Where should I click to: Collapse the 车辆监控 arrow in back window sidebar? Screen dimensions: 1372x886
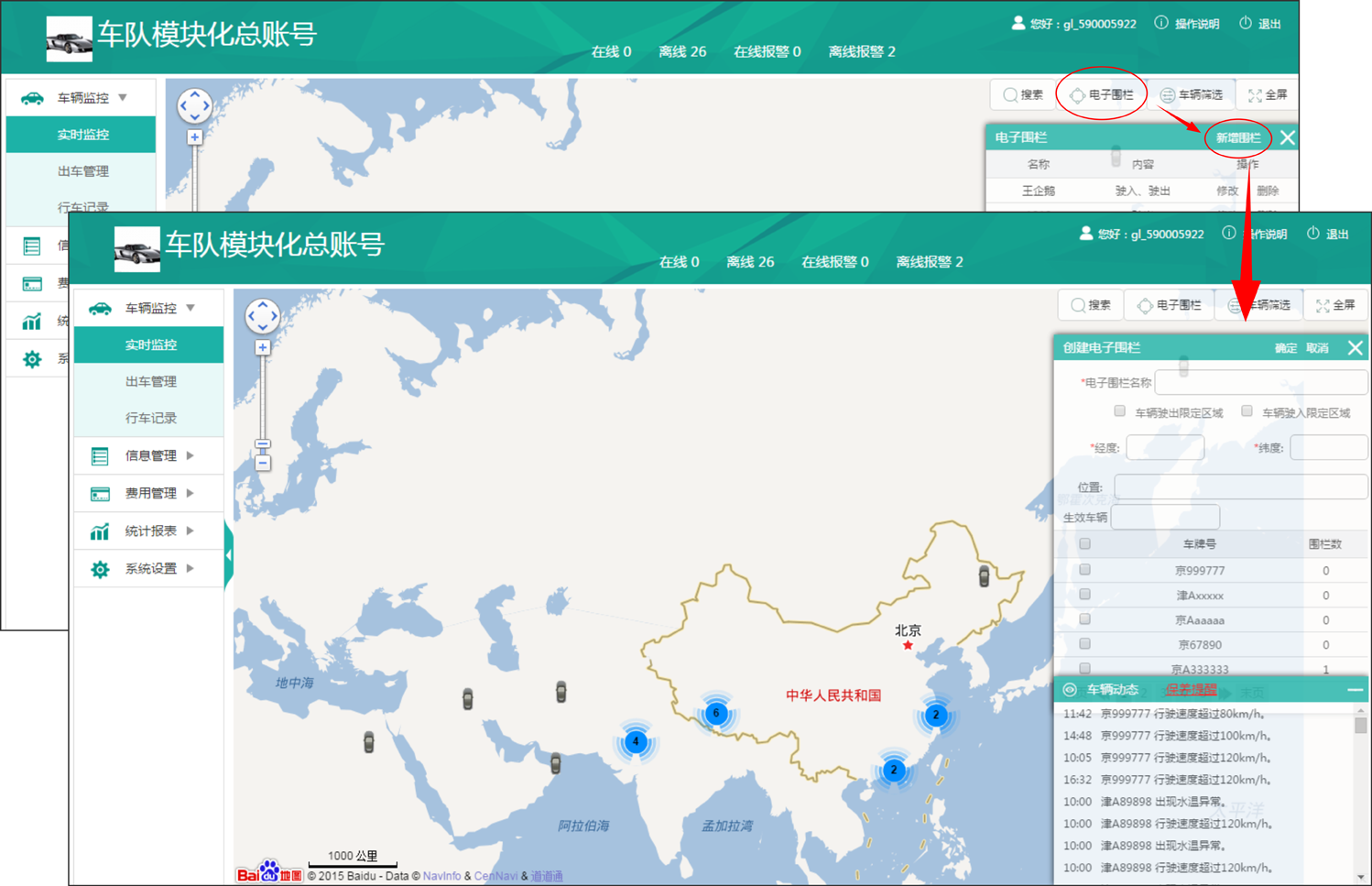[123, 98]
